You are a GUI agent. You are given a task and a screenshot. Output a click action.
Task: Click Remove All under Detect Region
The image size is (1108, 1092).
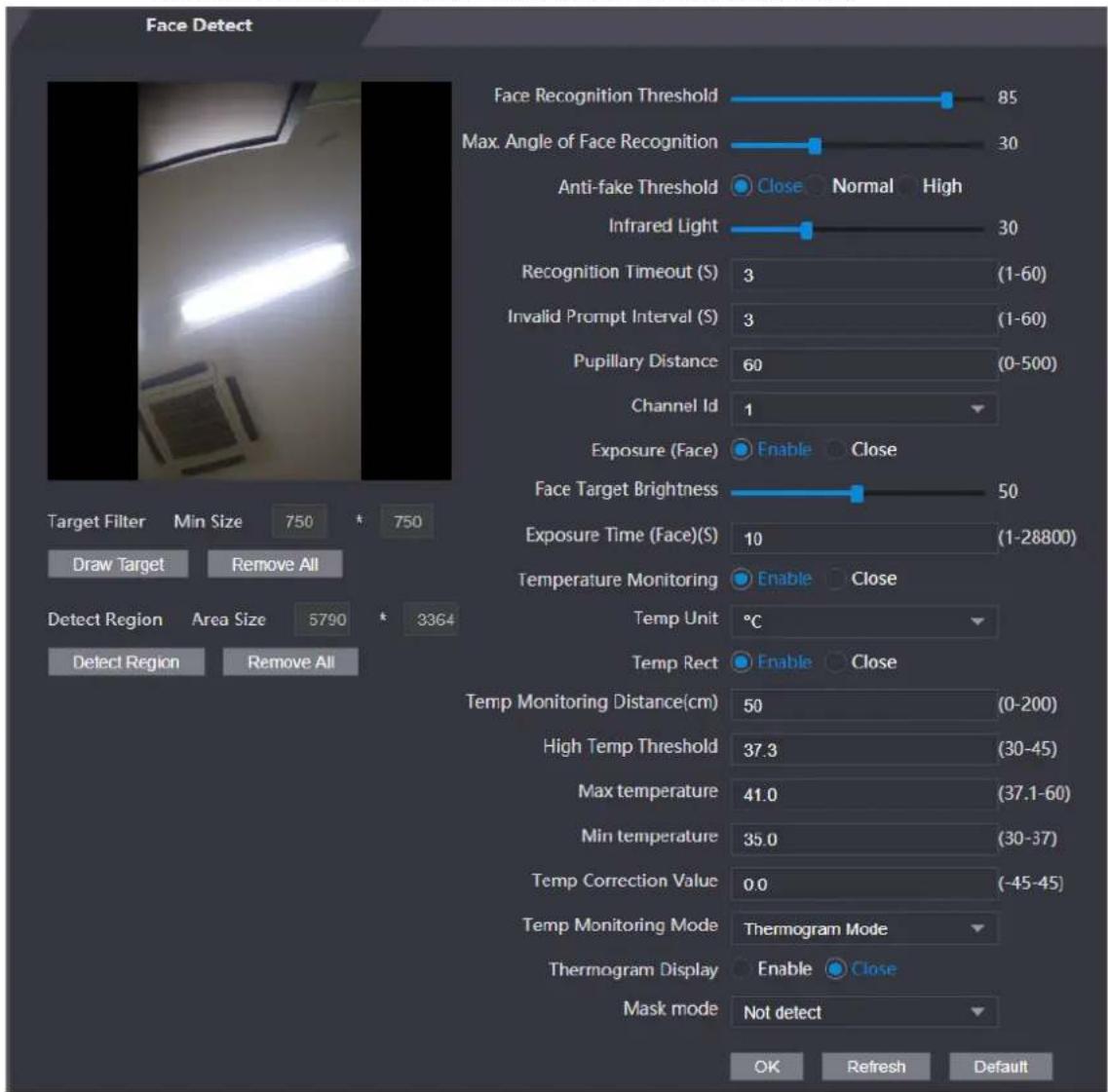tap(290, 661)
